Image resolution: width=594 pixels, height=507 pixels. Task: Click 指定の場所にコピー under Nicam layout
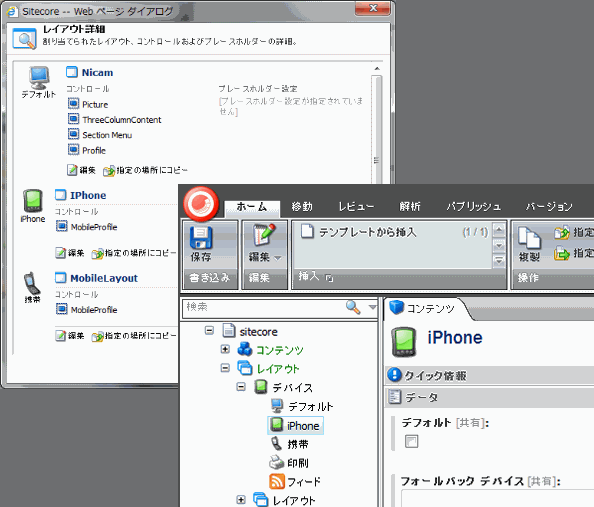(145, 171)
